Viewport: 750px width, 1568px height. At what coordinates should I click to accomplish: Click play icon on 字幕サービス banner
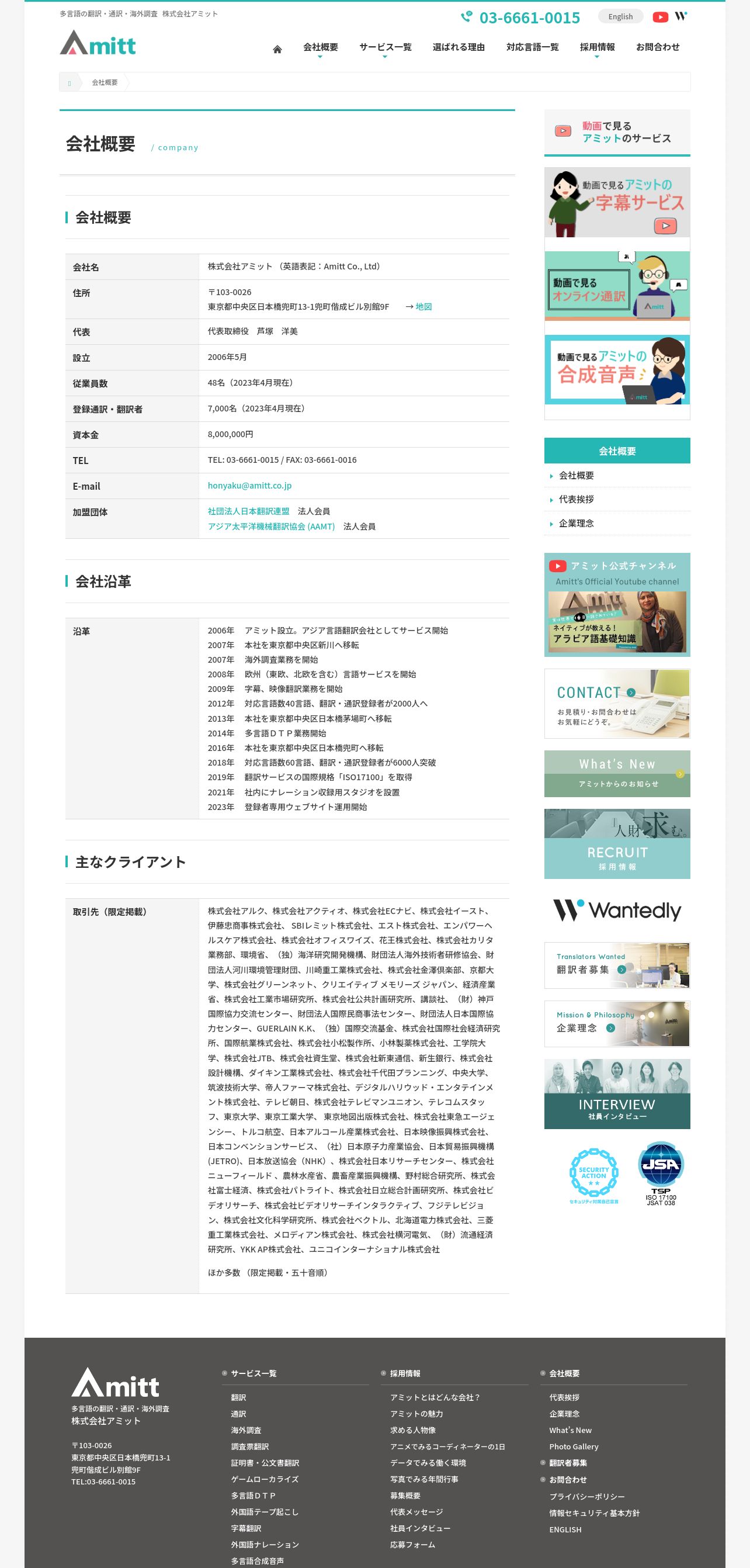pyautogui.click(x=665, y=226)
